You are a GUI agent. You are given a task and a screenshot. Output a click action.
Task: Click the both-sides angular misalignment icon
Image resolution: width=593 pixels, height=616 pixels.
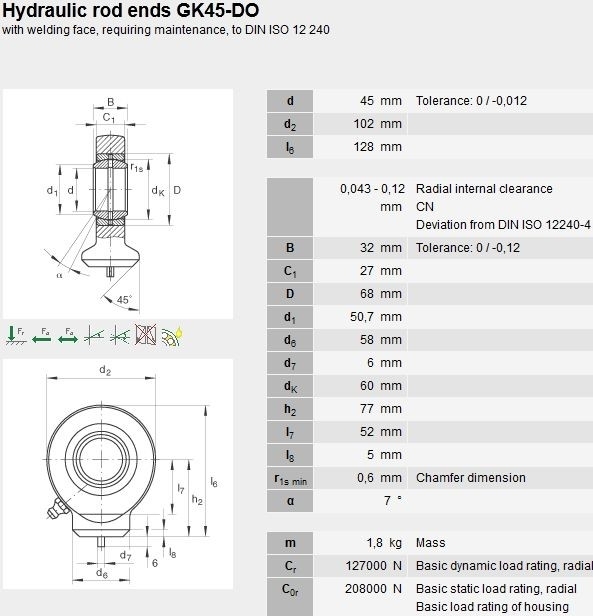coord(120,335)
